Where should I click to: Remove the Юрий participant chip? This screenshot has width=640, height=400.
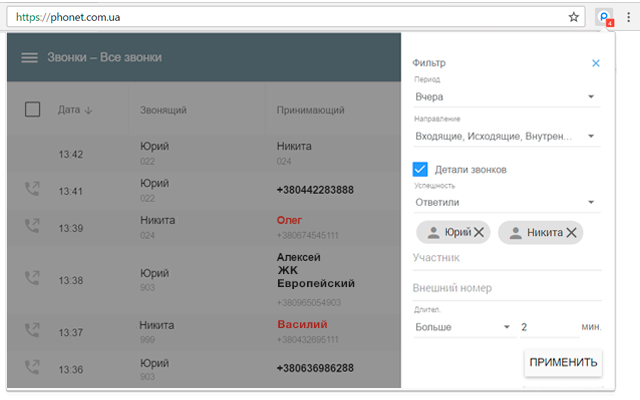click(478, 233)
